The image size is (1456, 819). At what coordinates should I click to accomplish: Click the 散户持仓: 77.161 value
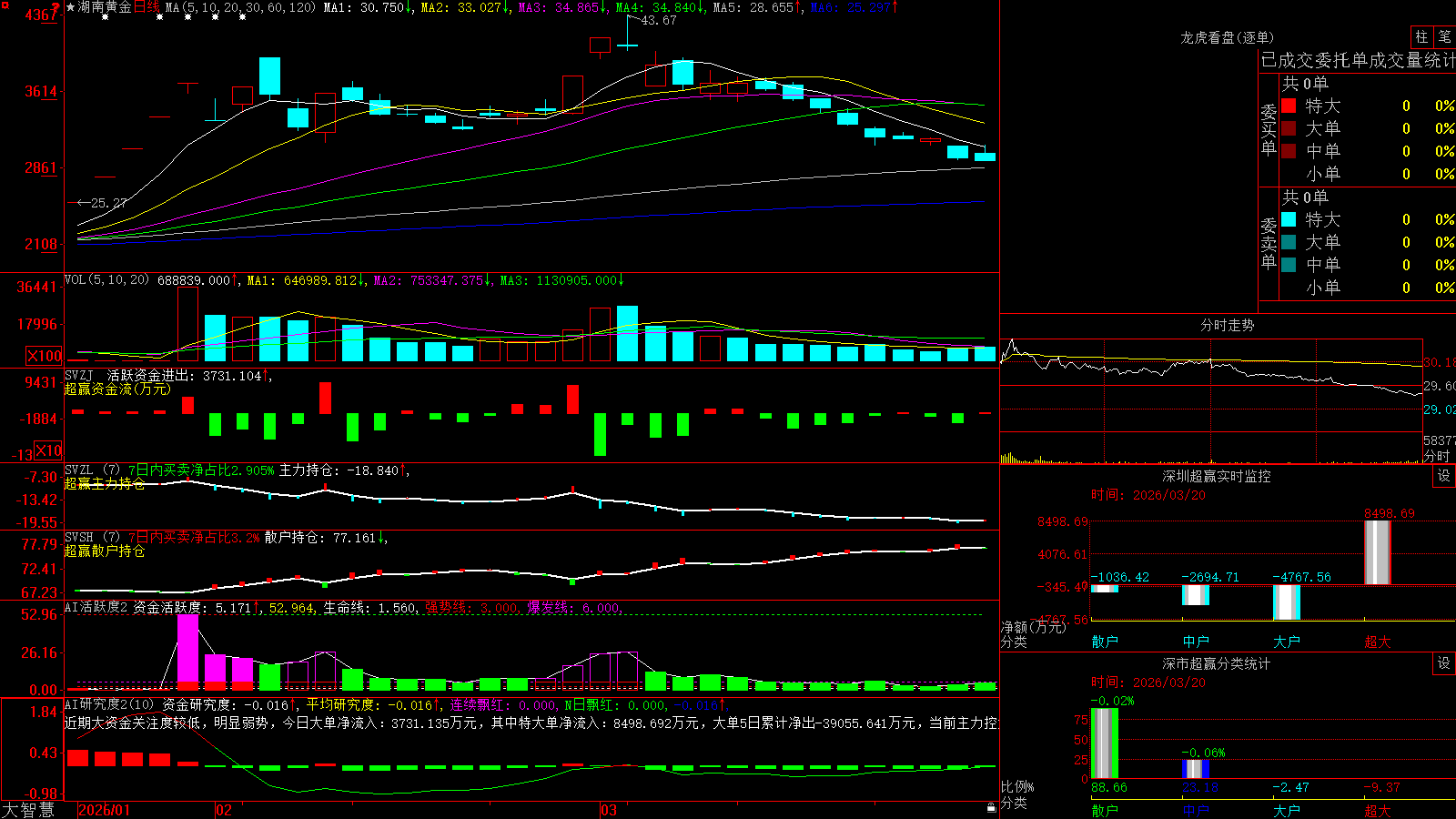pos(320,538)
